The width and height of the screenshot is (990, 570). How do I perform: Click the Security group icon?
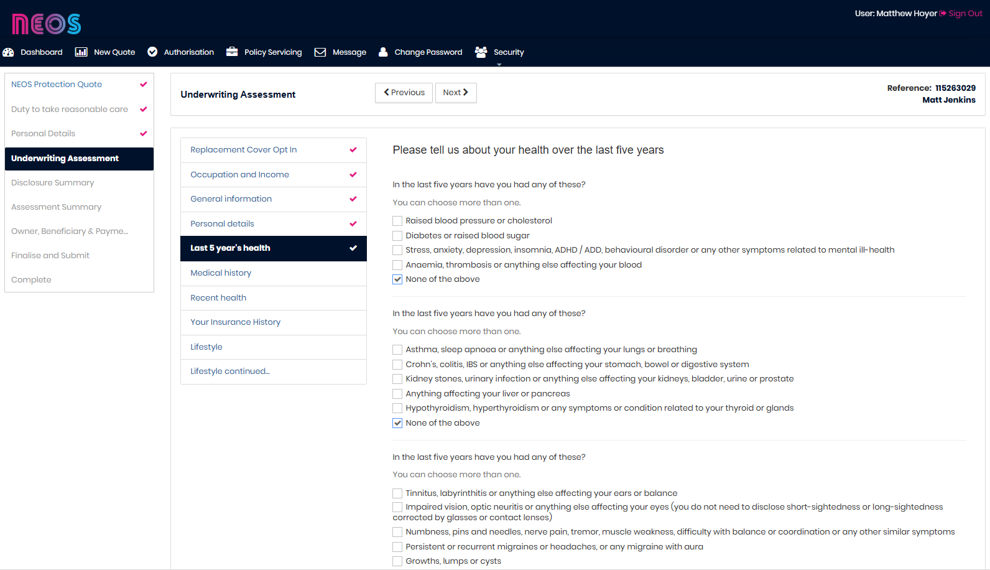click(481, 52)
